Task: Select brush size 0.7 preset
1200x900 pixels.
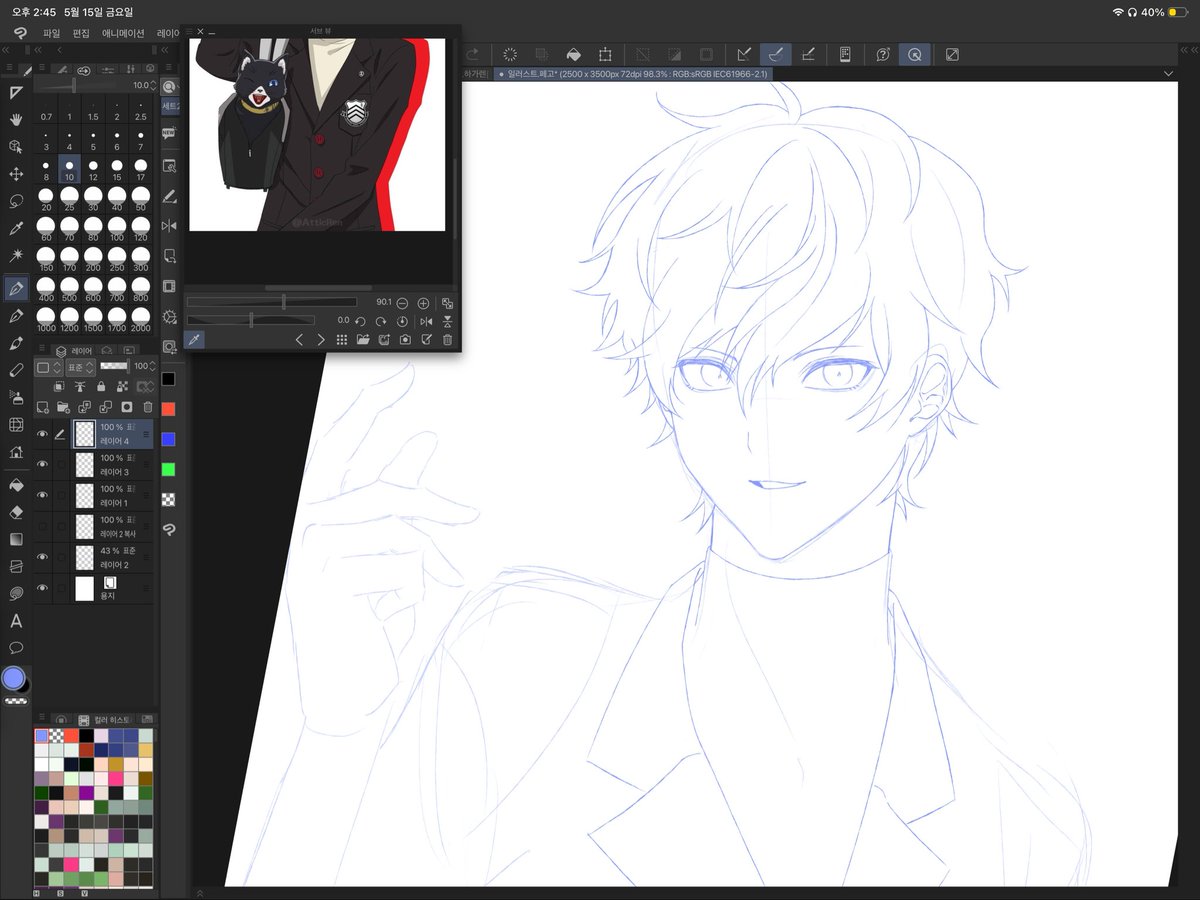Action: click(x=46, y=108)
